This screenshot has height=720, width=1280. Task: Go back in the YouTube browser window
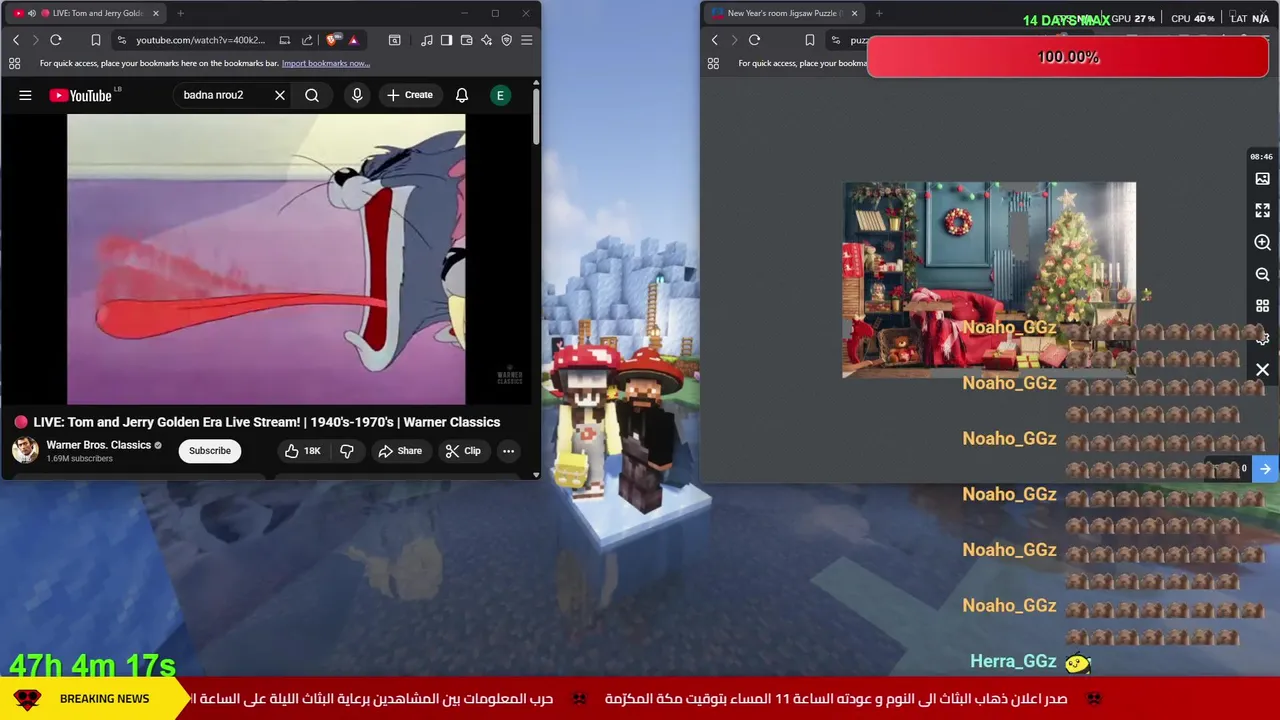click(16, 40)
